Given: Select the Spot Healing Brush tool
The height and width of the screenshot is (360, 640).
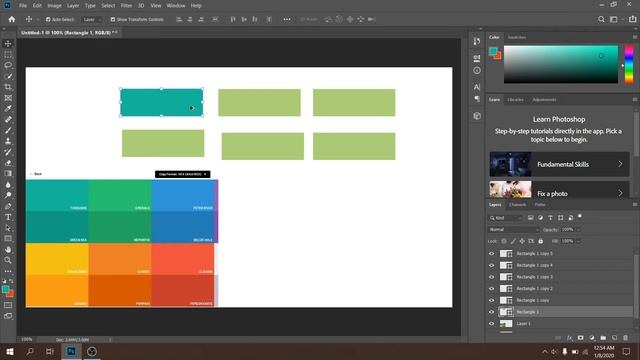Looking at the screenshot, I should (x=8, y=120).
